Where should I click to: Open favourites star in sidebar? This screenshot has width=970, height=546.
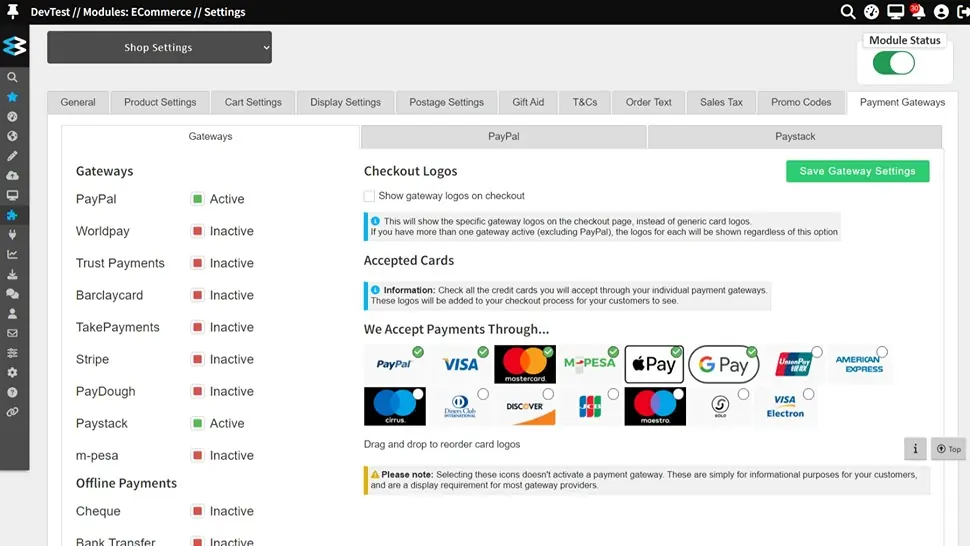point(12,97)
